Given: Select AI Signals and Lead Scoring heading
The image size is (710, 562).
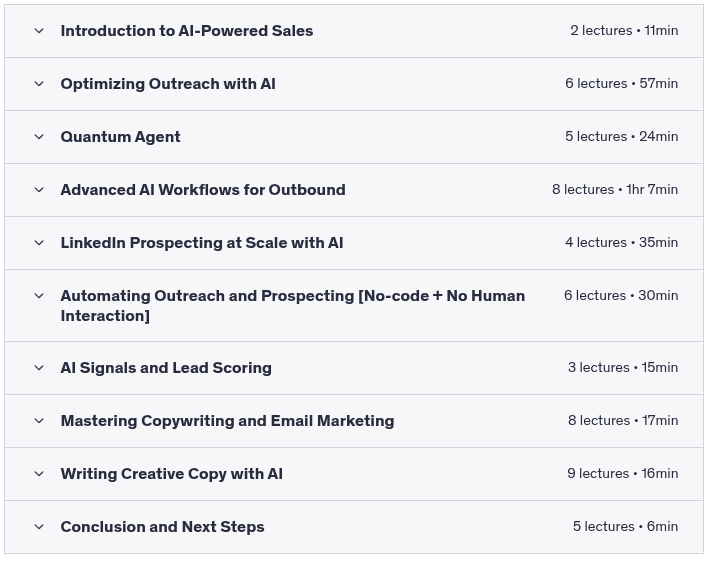Looking at the screenshot, I should point(165,368).
